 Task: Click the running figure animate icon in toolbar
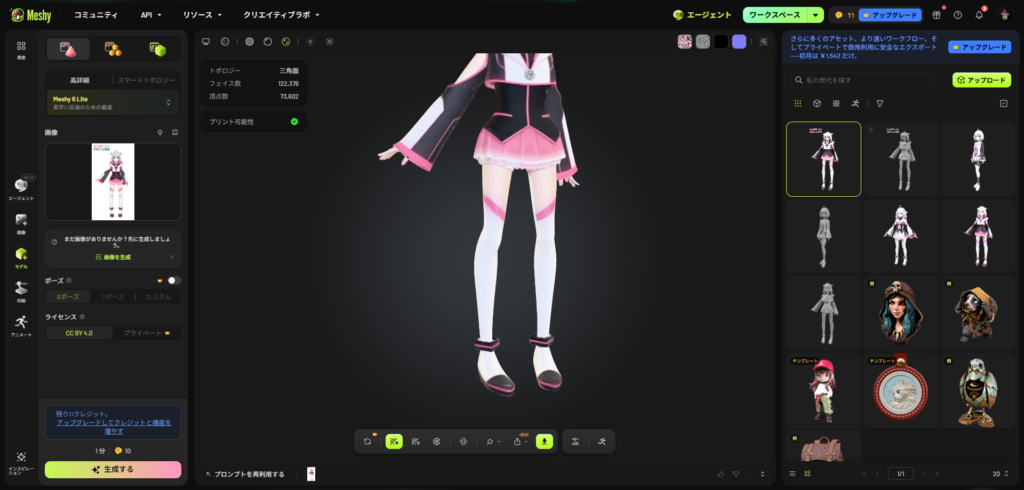(602, 442)
